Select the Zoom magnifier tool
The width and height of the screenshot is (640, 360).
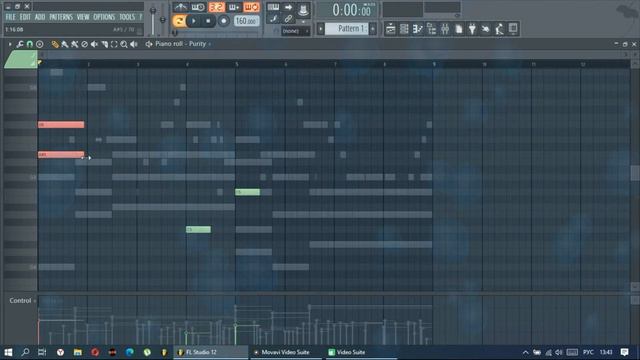tap(124, 44)
